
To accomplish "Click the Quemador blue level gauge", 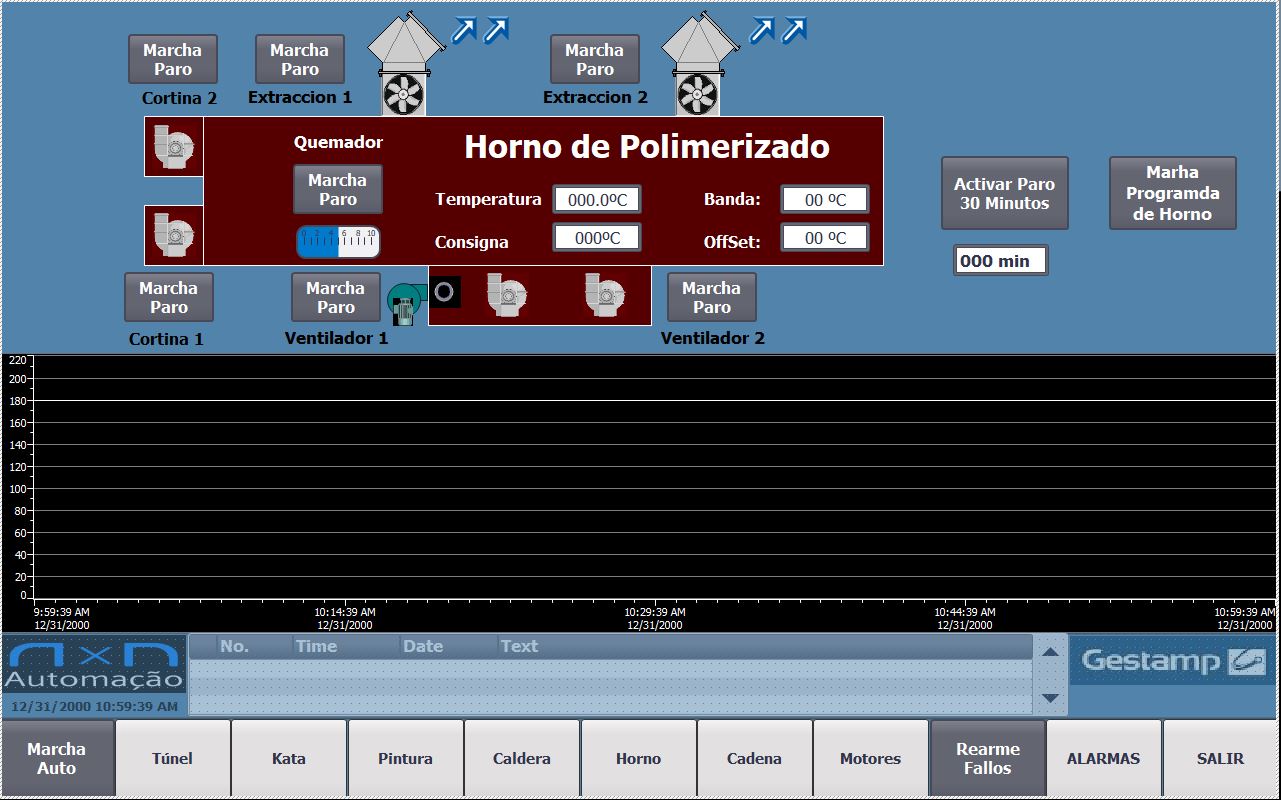I will tap(338, 242).
